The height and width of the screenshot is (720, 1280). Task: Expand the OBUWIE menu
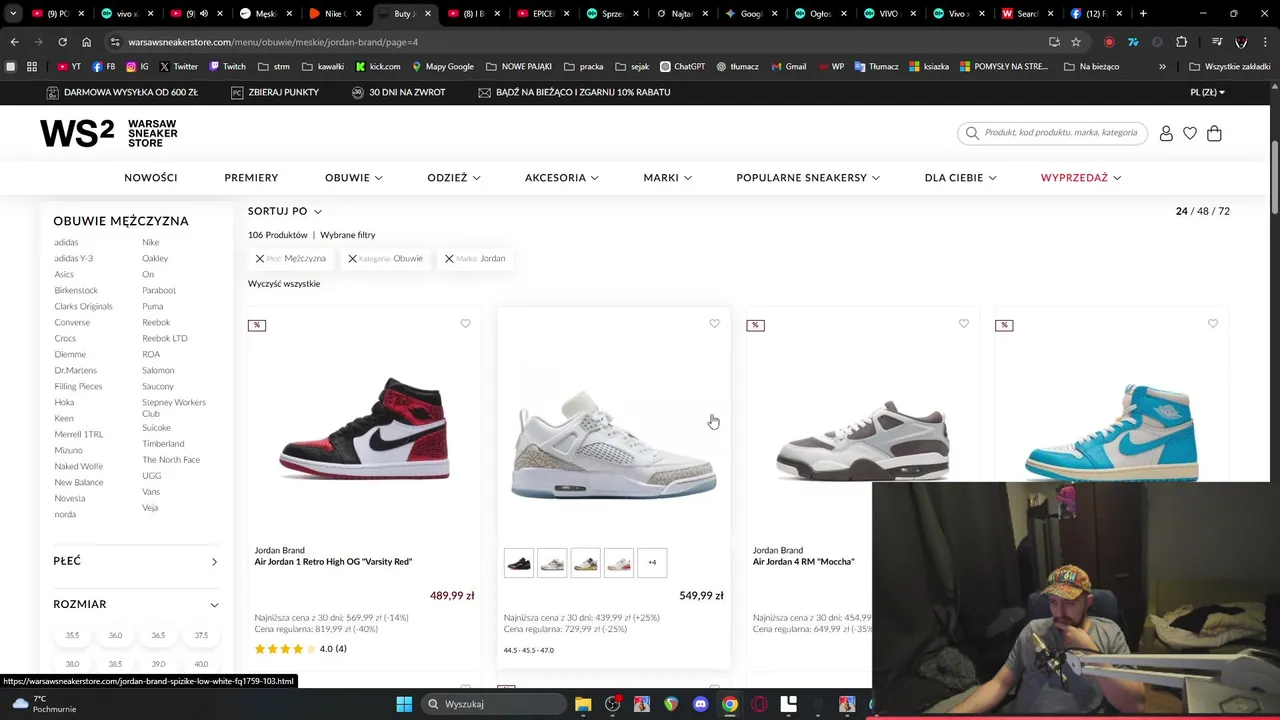pyautogui.click(x=354, y=177)
